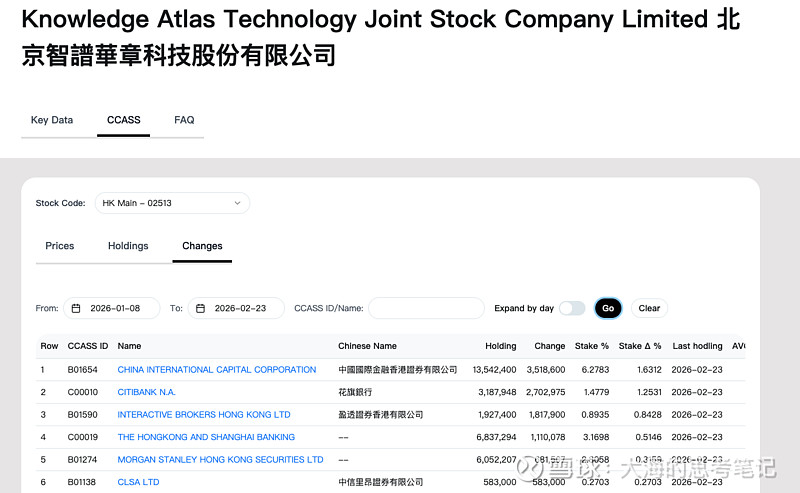This screenshot has height=493, width=800.
Task: Click the company title Knowledge Atlas Technology
Action: tap(380, 37)
